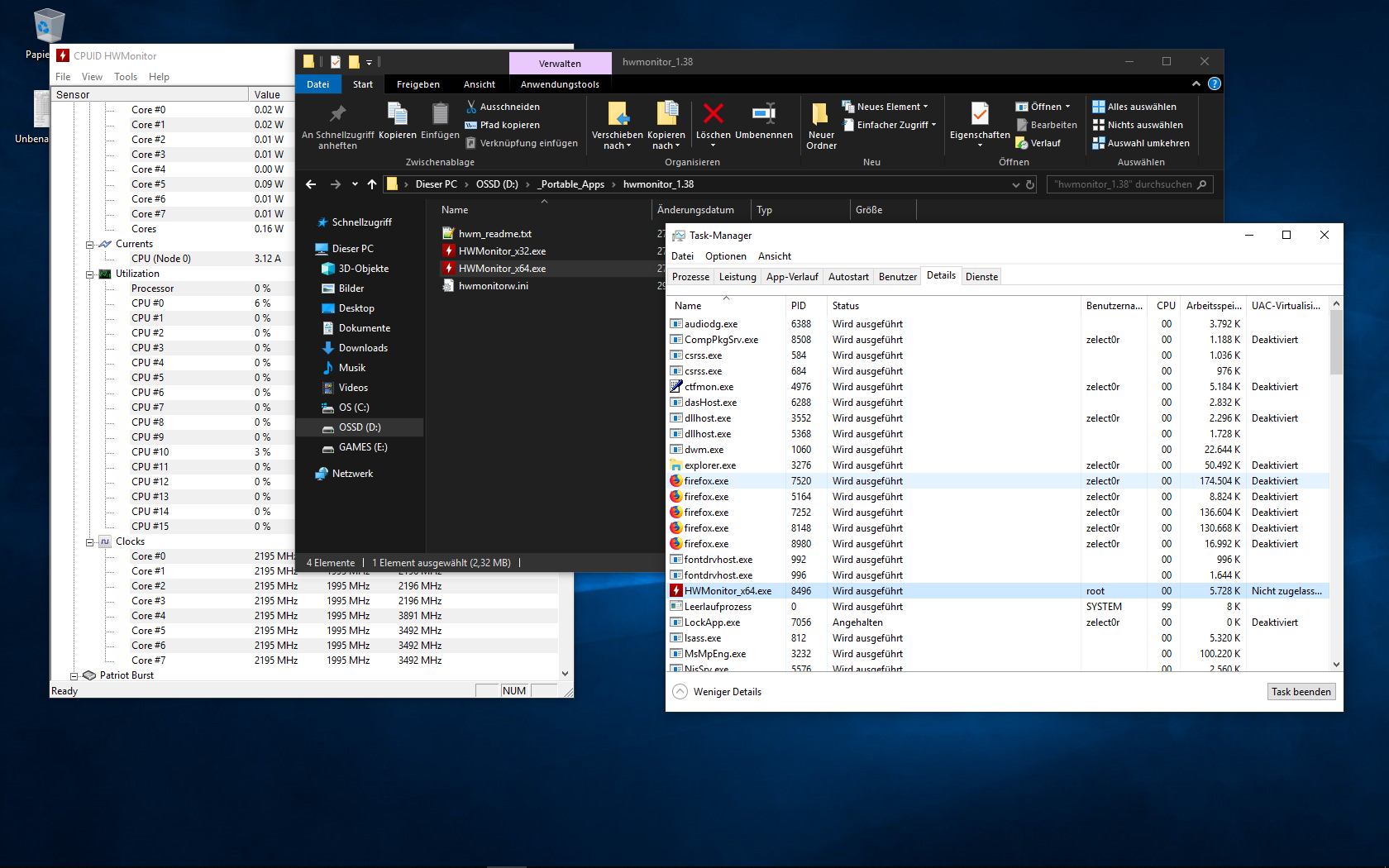
Task: Open the View menu in HWMonitor
Action: point(92,77)
